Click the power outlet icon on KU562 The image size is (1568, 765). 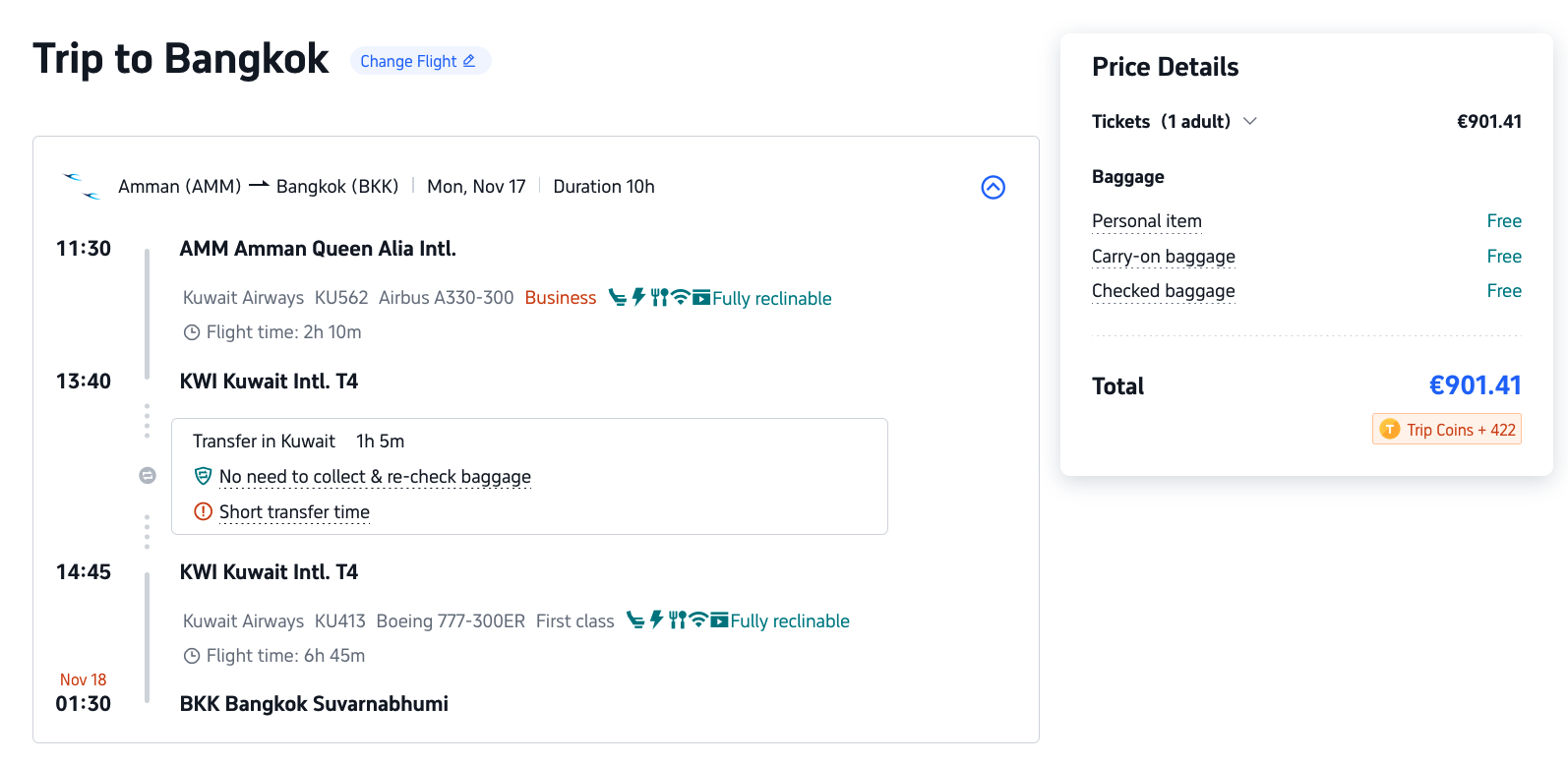point(638,297)
